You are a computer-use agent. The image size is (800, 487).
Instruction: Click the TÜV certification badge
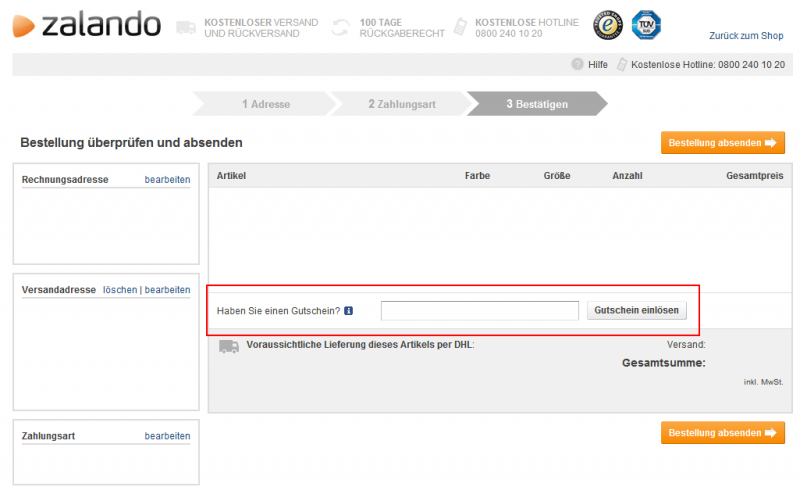(x=645, y=24)
